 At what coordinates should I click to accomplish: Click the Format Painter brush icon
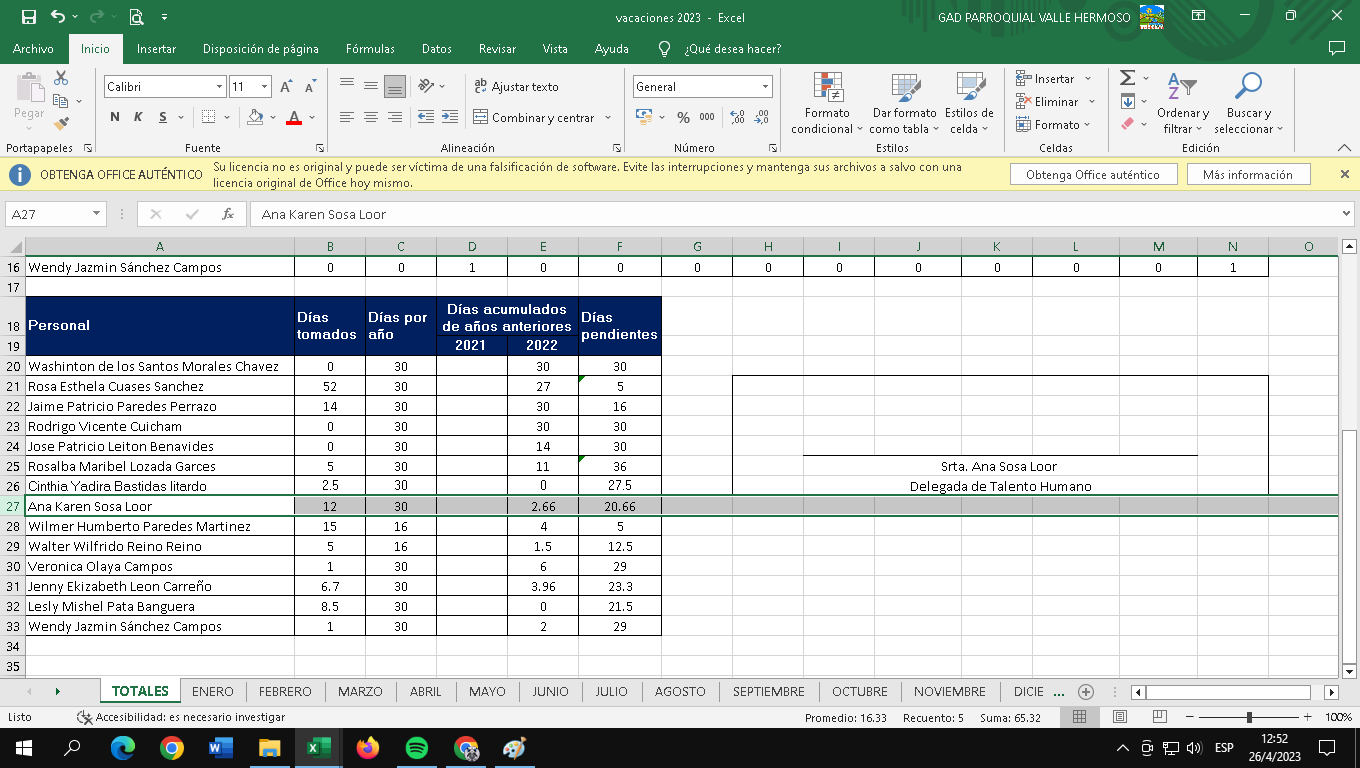pos(62,124)
